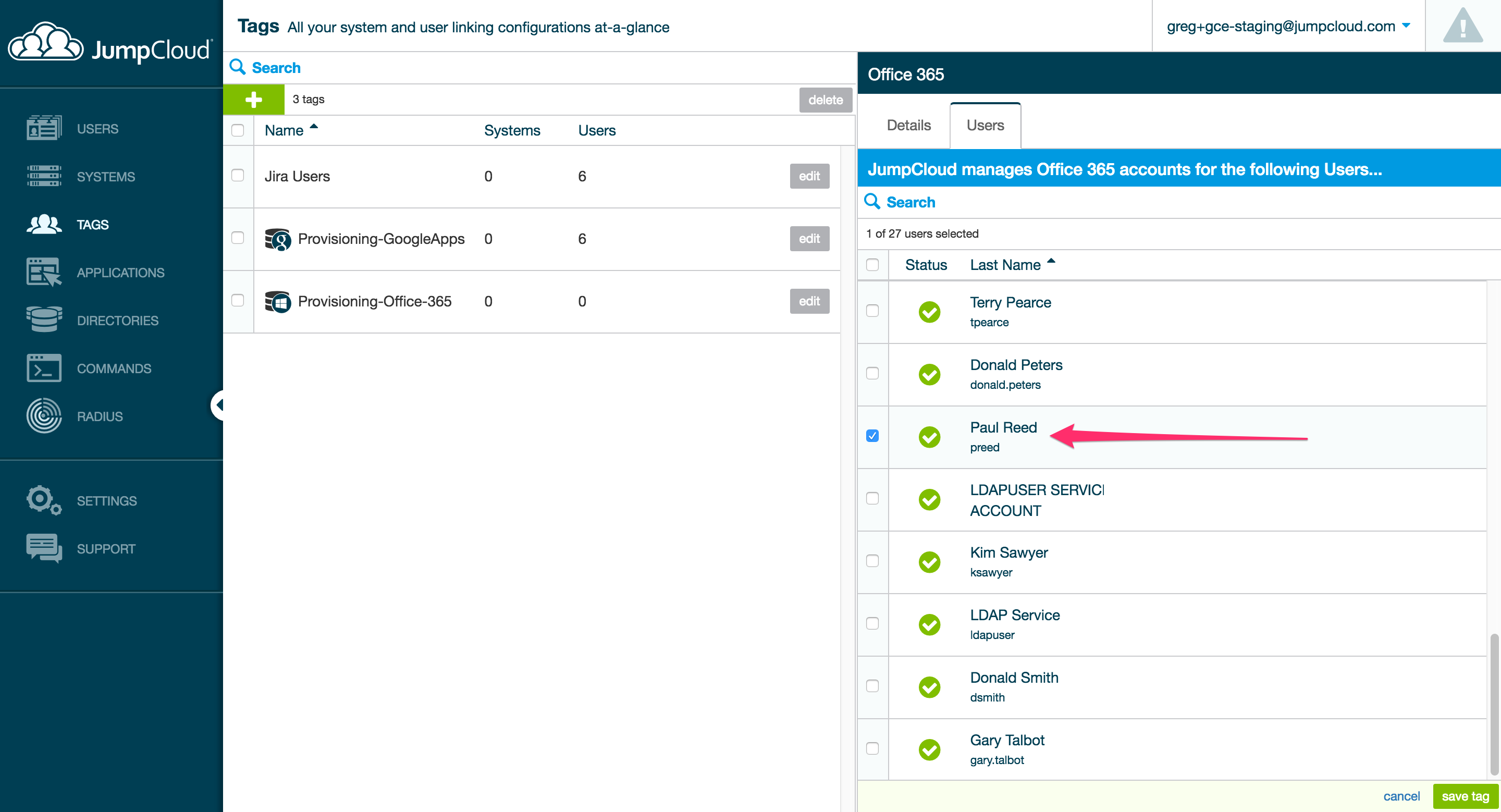
Task: Click Gary Talbot's green status checkmark
Action: (929, 749)
